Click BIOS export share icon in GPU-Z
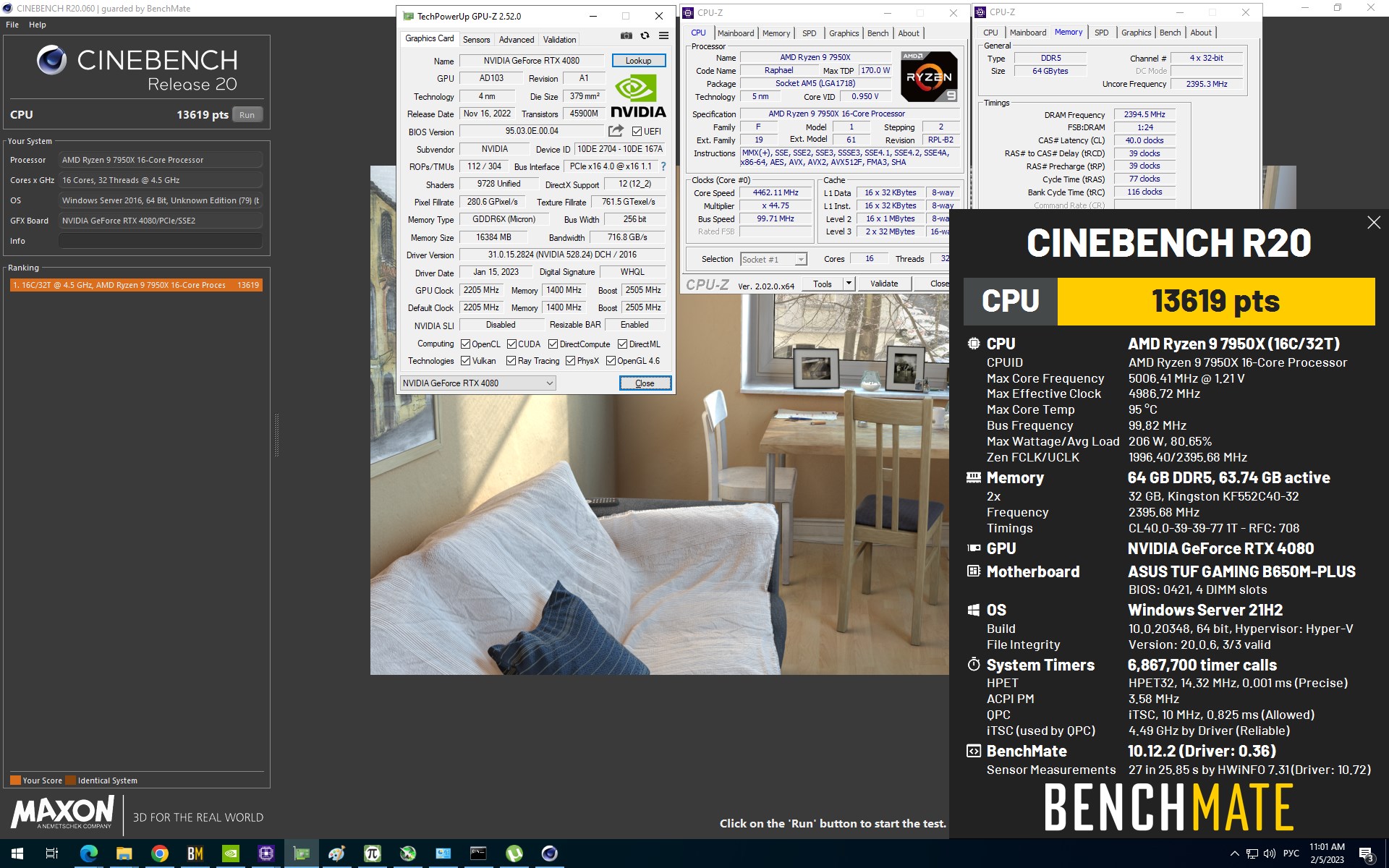Screen dimensions: 1389x868 [x=616, y=131]
